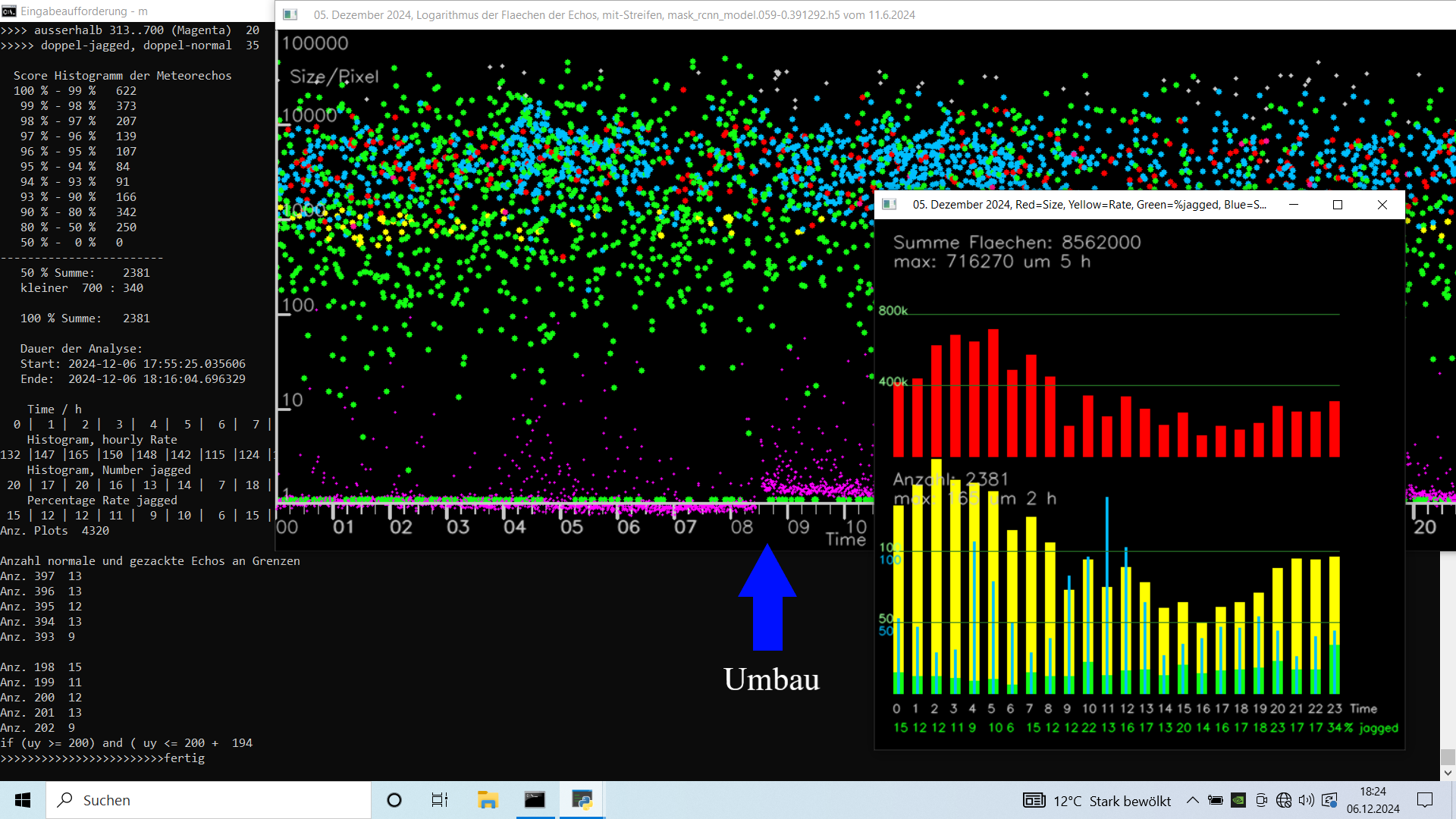Image resolution: width=1456 pixels, height=819 pixels.
Task: Open the notification center icon
Action: coord(1425,800)
